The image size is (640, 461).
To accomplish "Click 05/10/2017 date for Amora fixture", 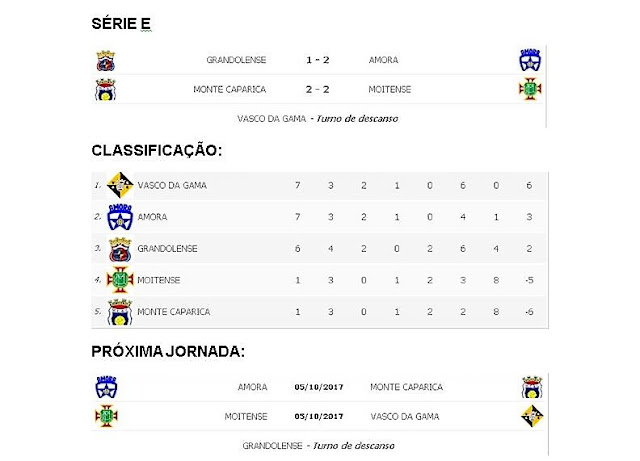I will 319,387.
